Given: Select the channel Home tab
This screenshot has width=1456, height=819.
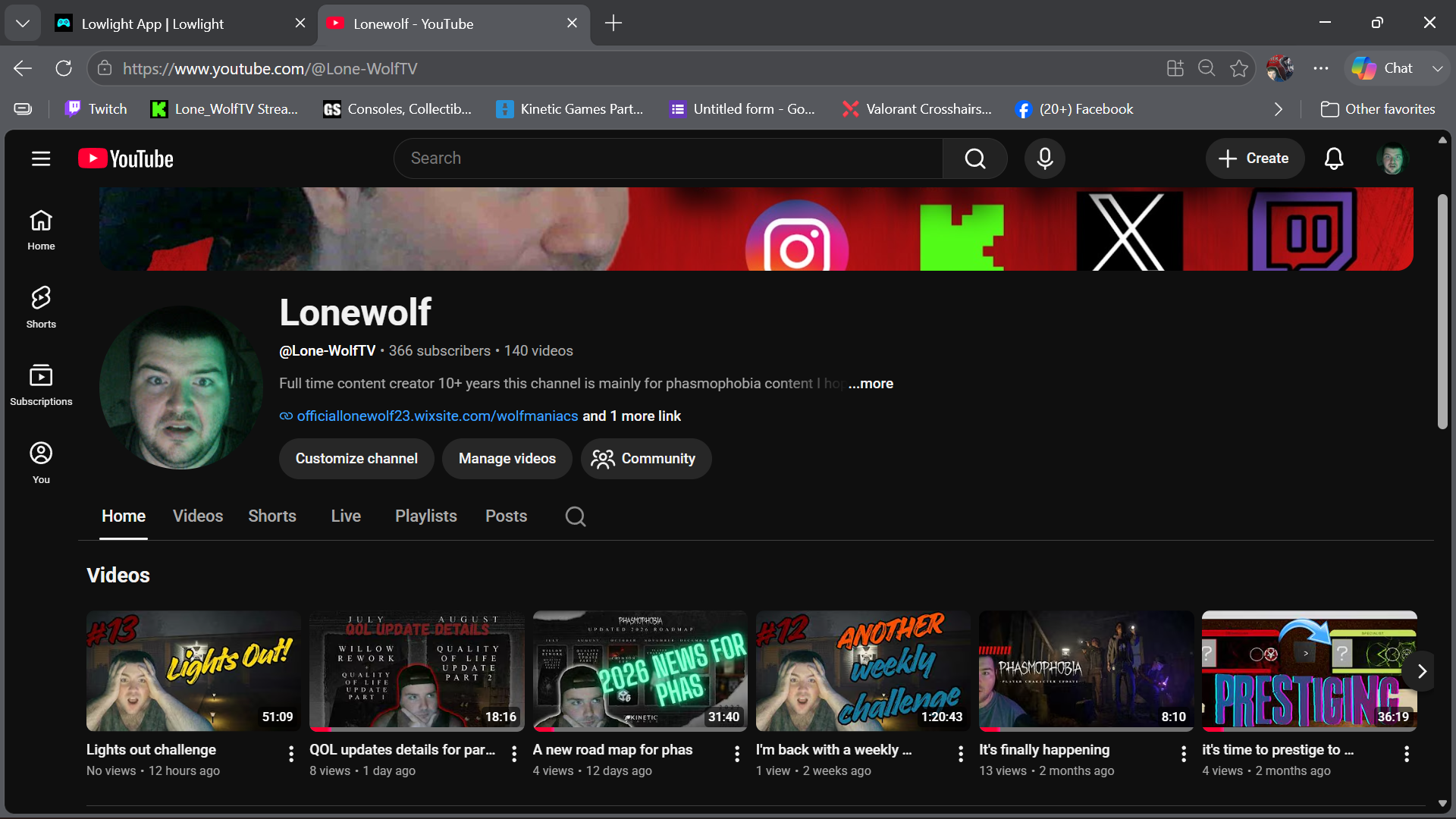Looking at the screenshot, I should click(x=124, y=516).
